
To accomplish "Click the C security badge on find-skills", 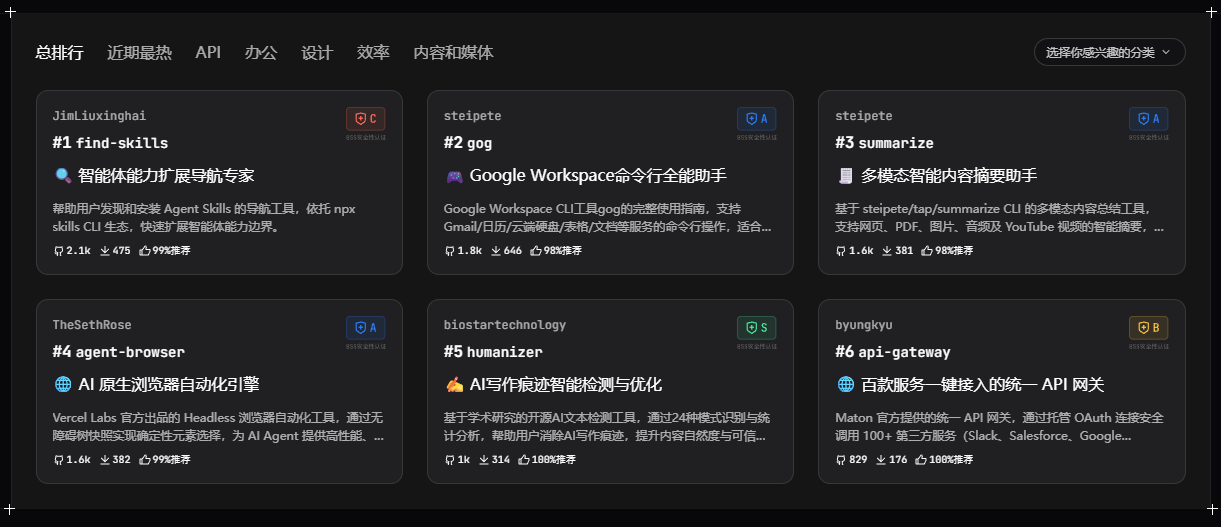I will [365, 119].
